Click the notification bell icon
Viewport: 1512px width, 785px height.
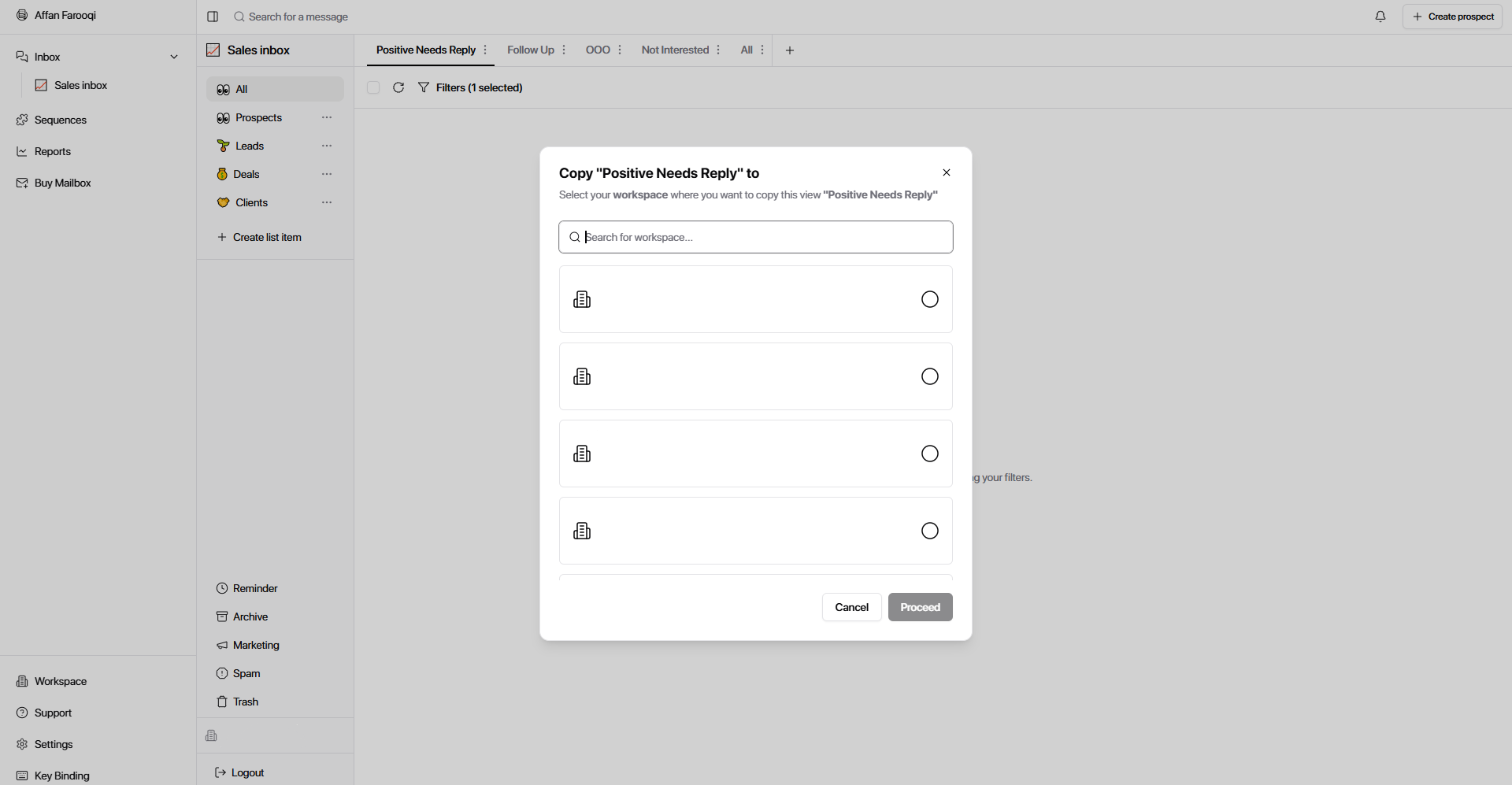[1380, 17]
